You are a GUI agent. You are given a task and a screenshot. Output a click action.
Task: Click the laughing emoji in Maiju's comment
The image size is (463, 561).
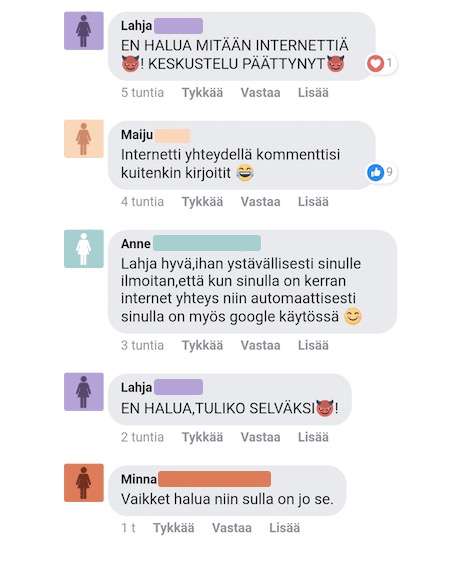click(x=245, y=173)
